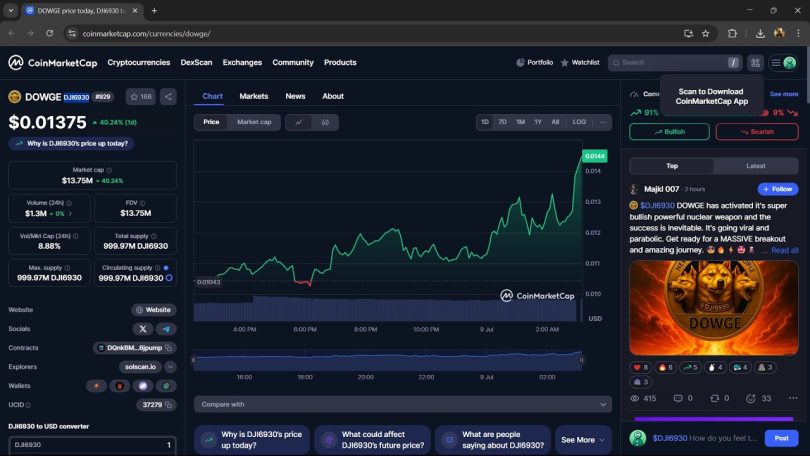
Task: Switch chart to candlestick view icon
Action: tap(325, 122)
